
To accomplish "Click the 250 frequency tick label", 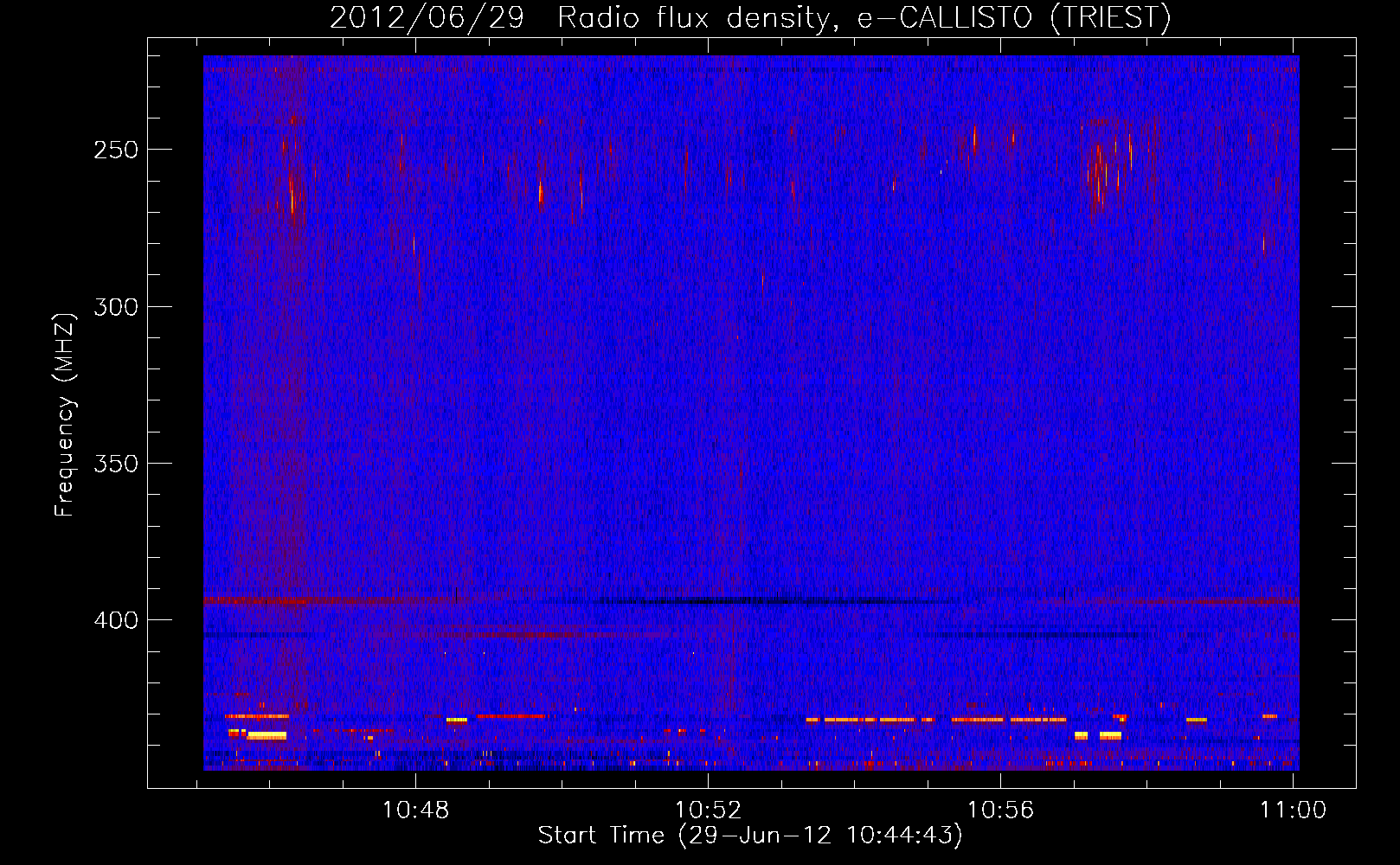I will [116, 150].
